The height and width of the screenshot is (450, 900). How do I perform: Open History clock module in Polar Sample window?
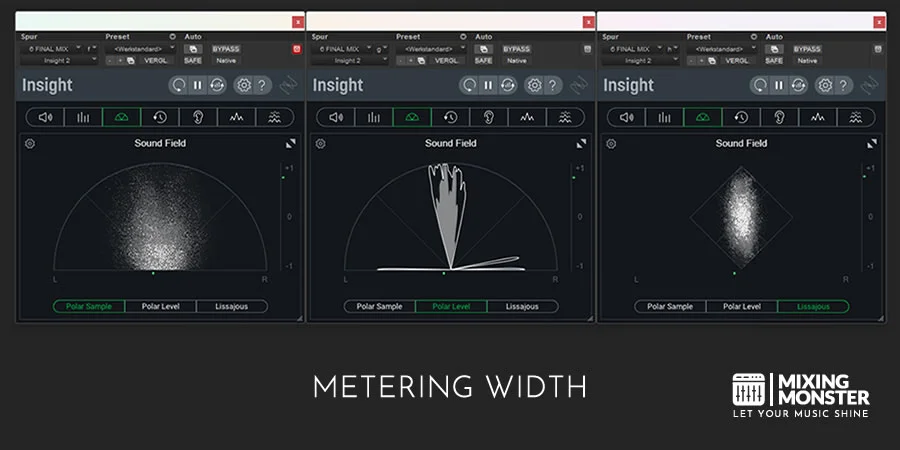(x=160, y=117)
